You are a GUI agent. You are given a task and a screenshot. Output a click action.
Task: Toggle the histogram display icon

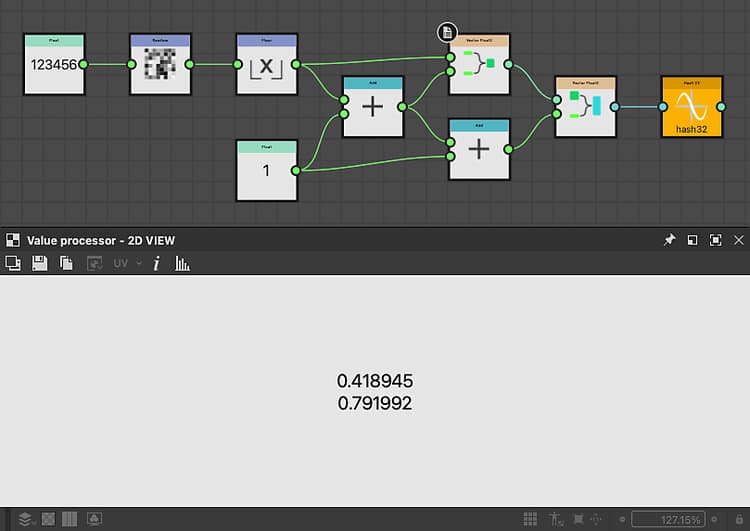click(x=182, y=263)
